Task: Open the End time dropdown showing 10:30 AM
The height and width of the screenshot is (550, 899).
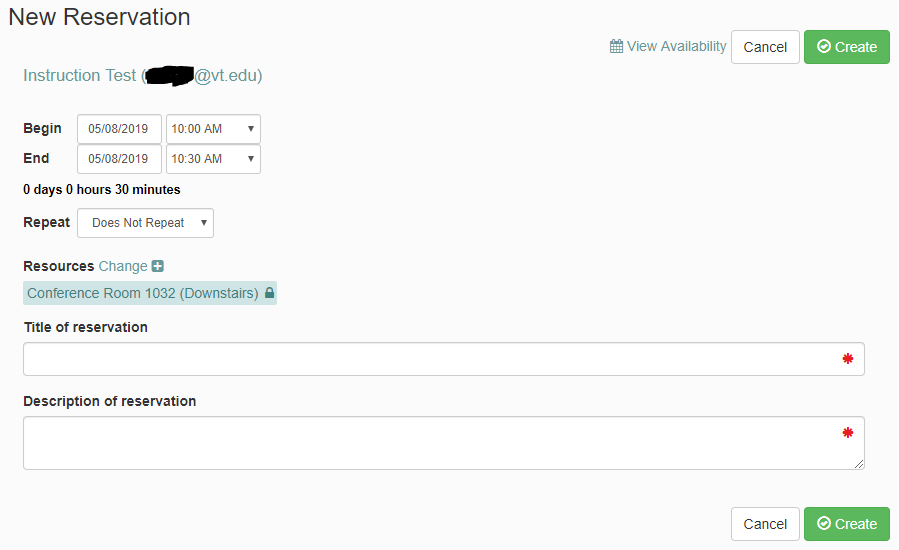Action: point(213,159)
